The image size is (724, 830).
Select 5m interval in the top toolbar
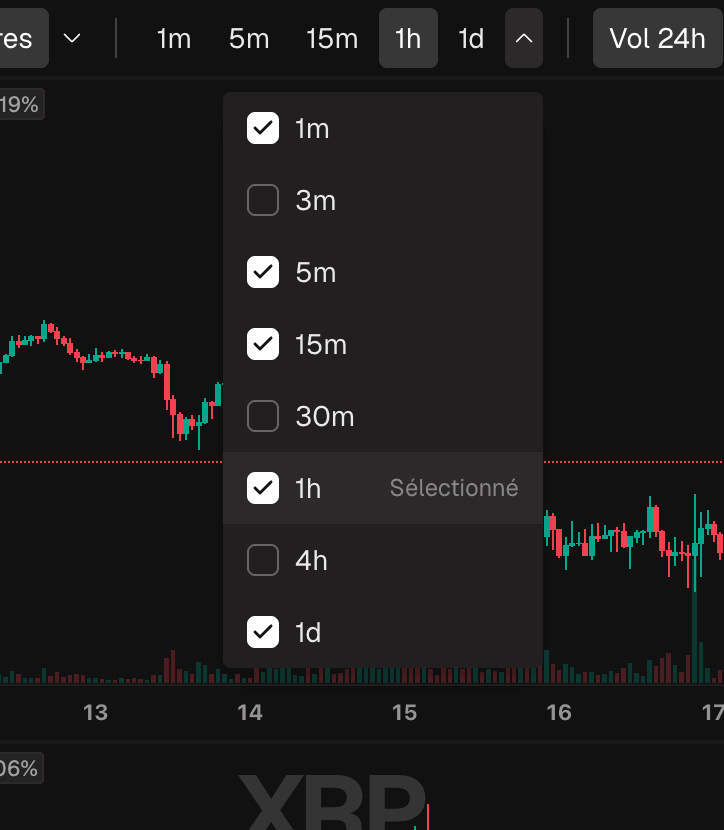(249, 38)
